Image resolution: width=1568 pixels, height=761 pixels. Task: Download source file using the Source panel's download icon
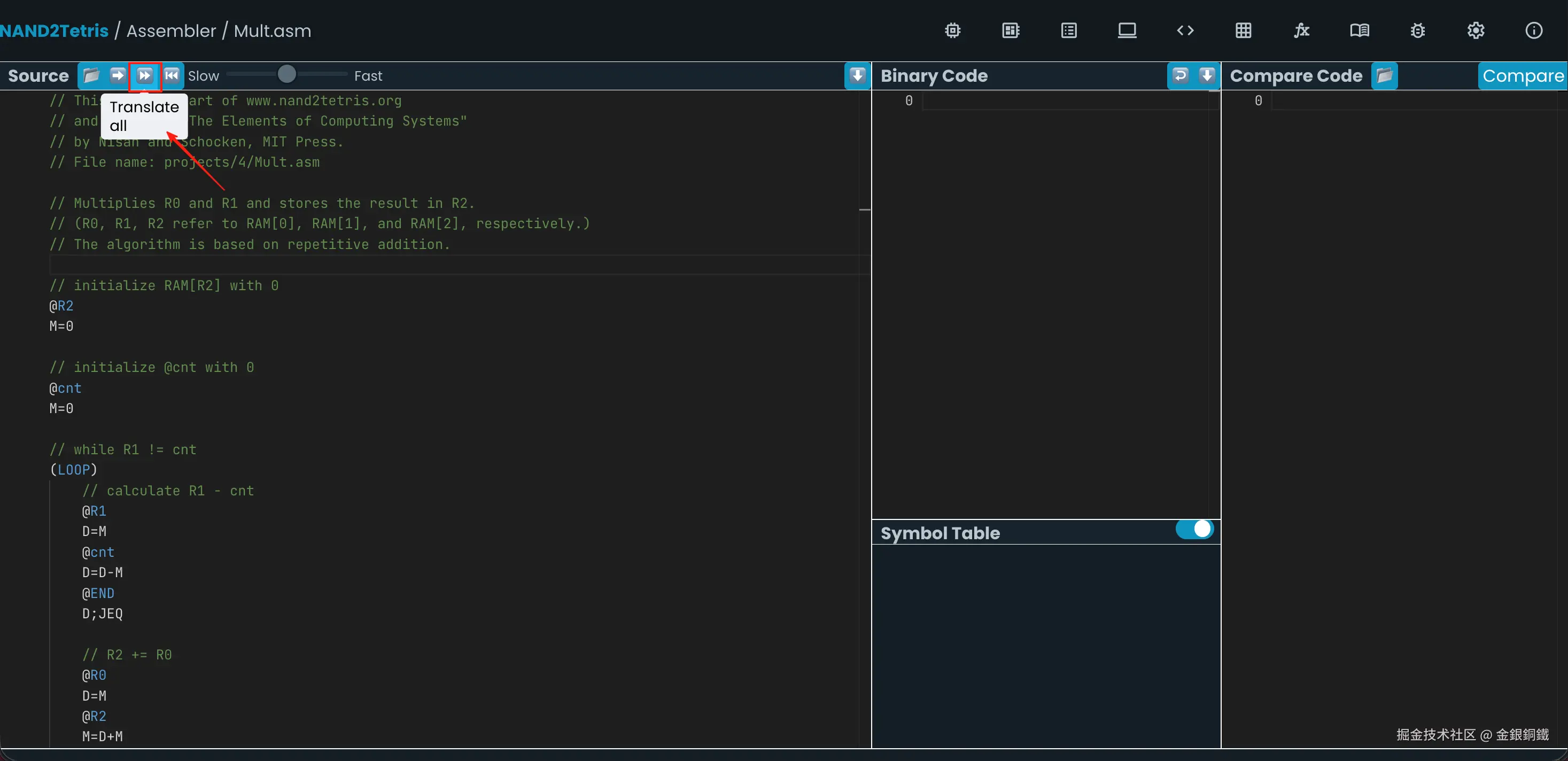tap(857, 75)
